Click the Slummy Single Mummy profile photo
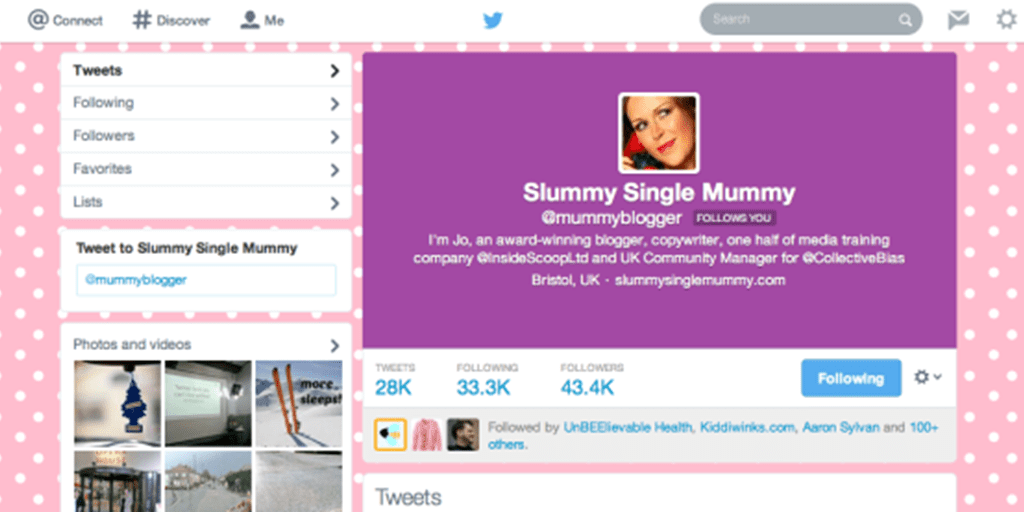 [x=659, y=133]
